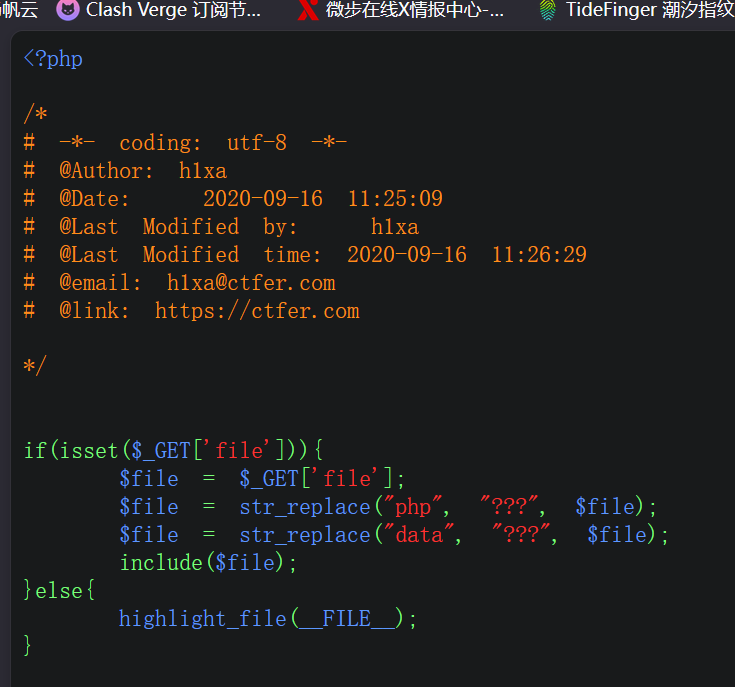The height and width of the screenshot is (687, 735).
Task: Click the '@Date: 2020-09-16 11:25:09' line
Action: [233, 199]
